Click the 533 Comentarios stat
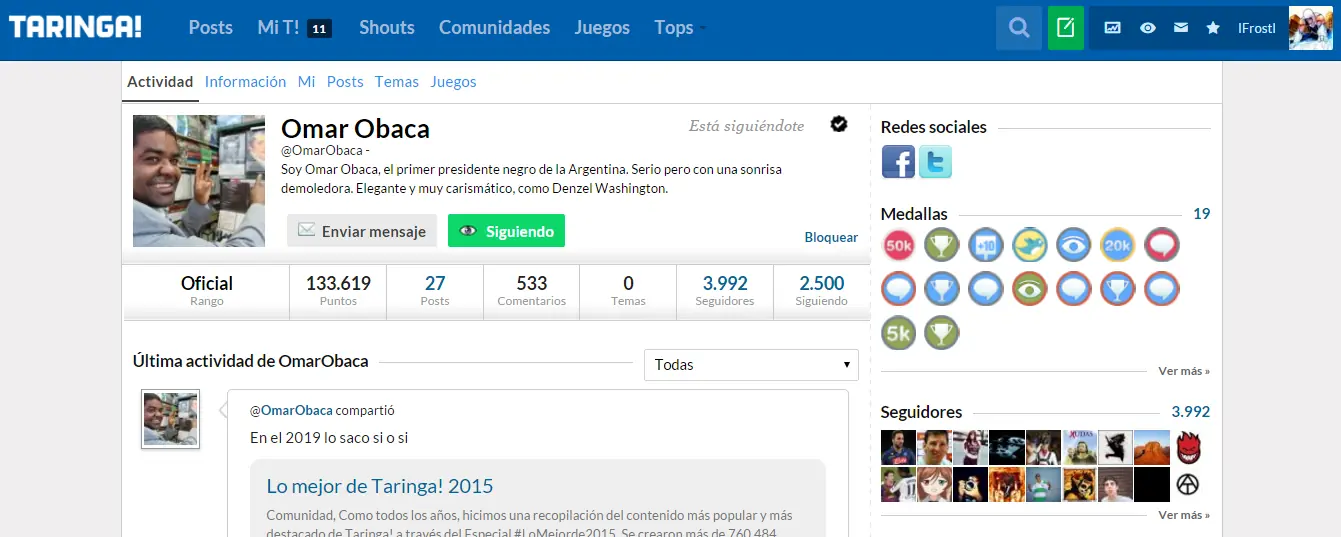Viewport: 1341px width, 537px height. [x=531, y=291]
